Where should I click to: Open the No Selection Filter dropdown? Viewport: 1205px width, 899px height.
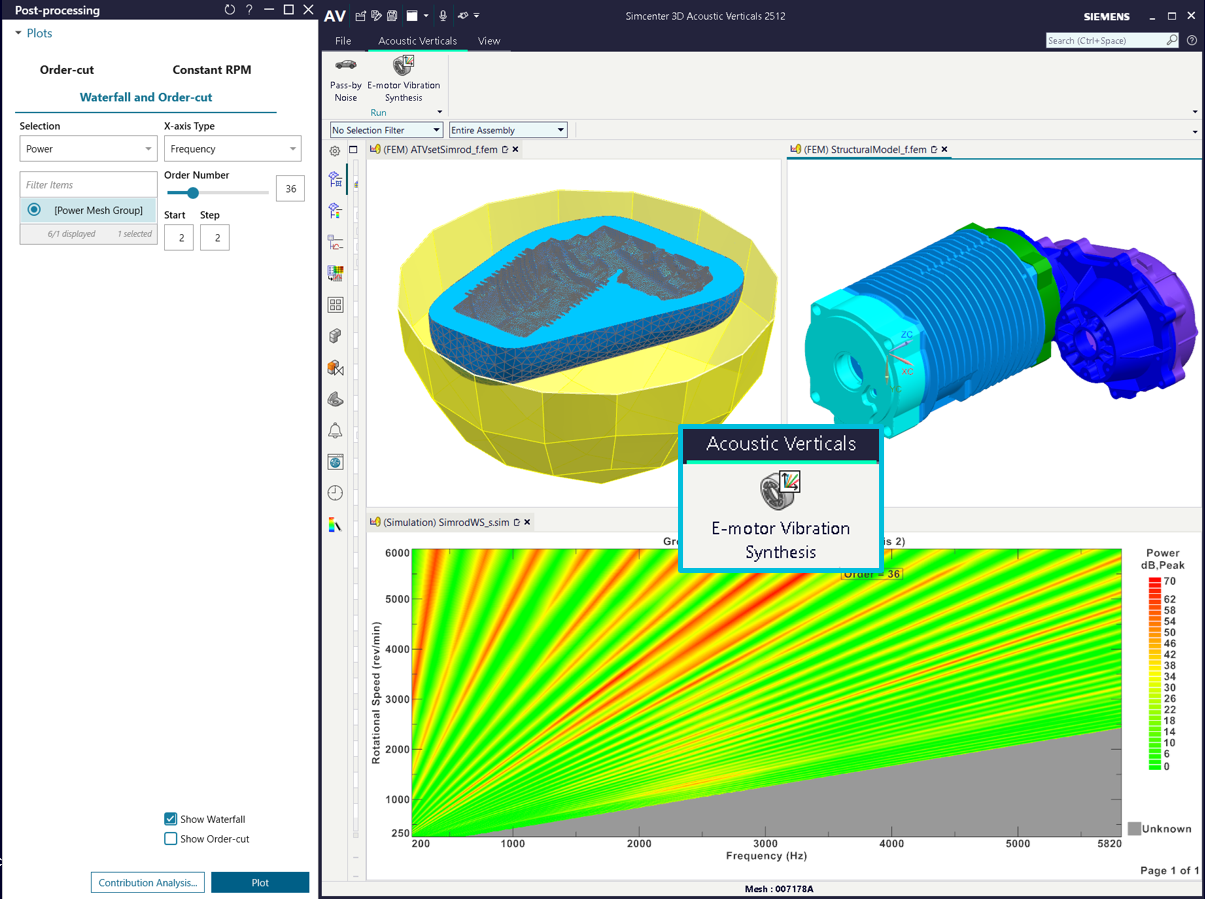(x=386, y=130)
